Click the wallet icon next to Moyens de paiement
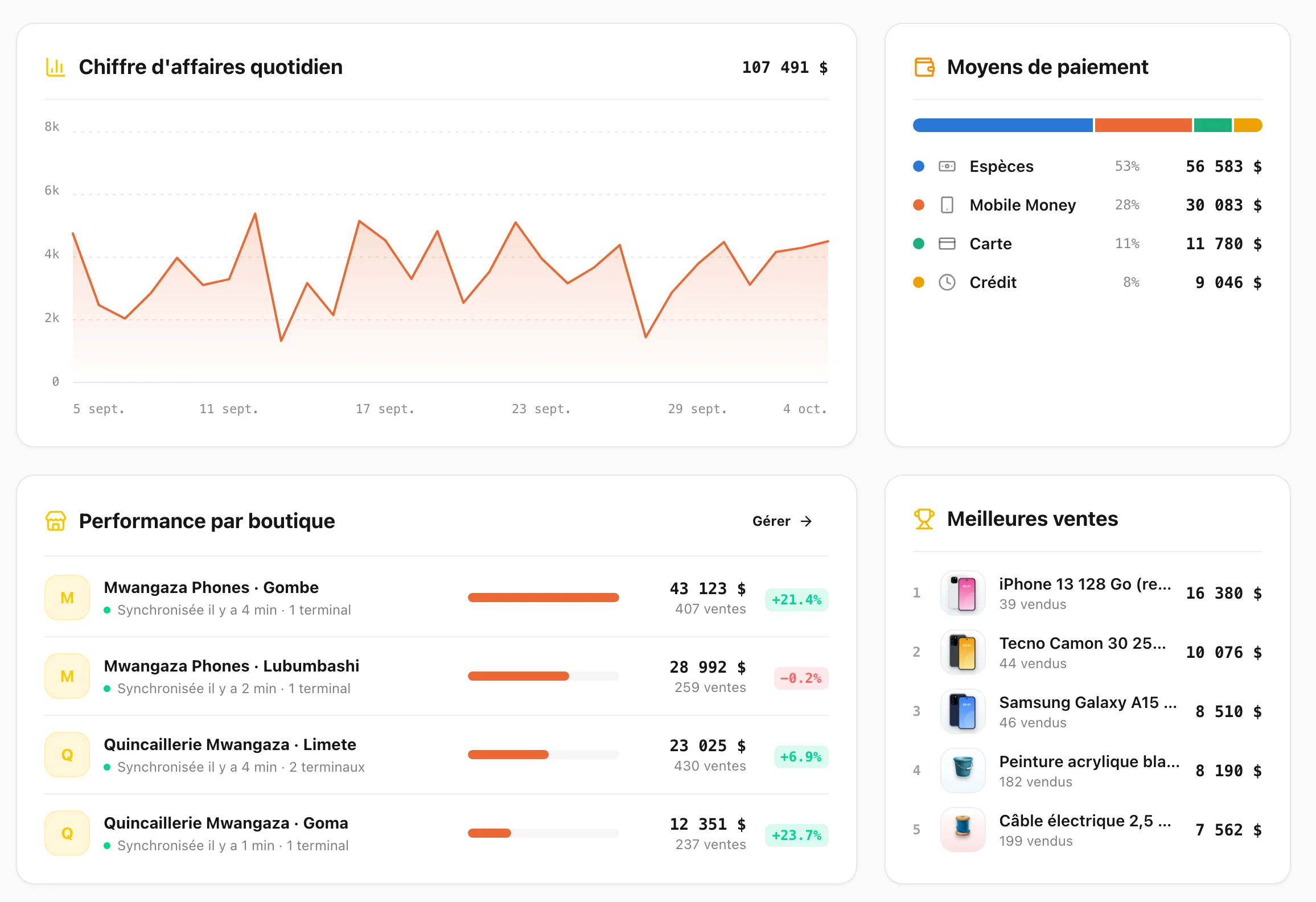 click(x=924, y=67)
